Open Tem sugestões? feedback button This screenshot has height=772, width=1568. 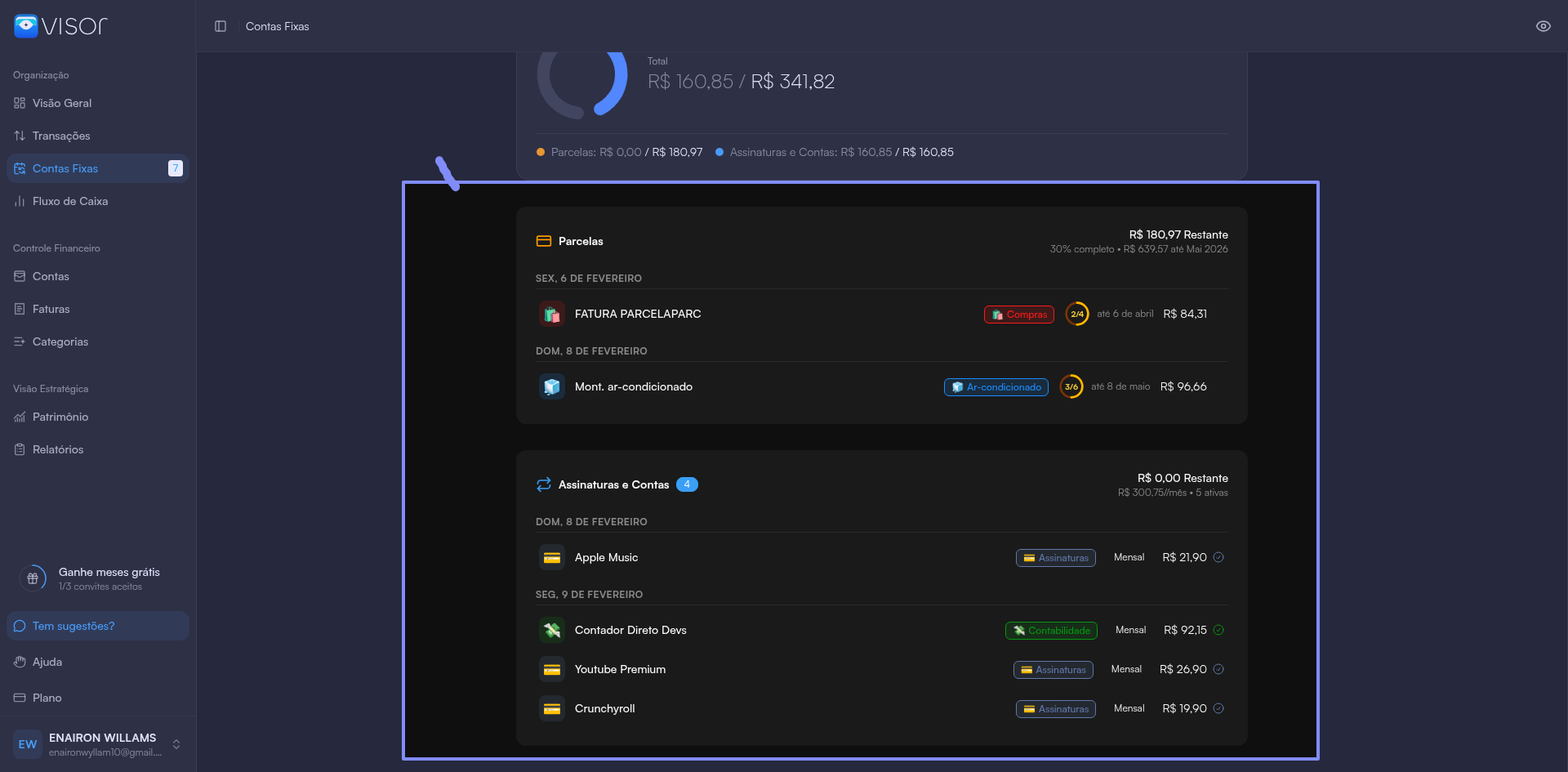coord(73,626)
